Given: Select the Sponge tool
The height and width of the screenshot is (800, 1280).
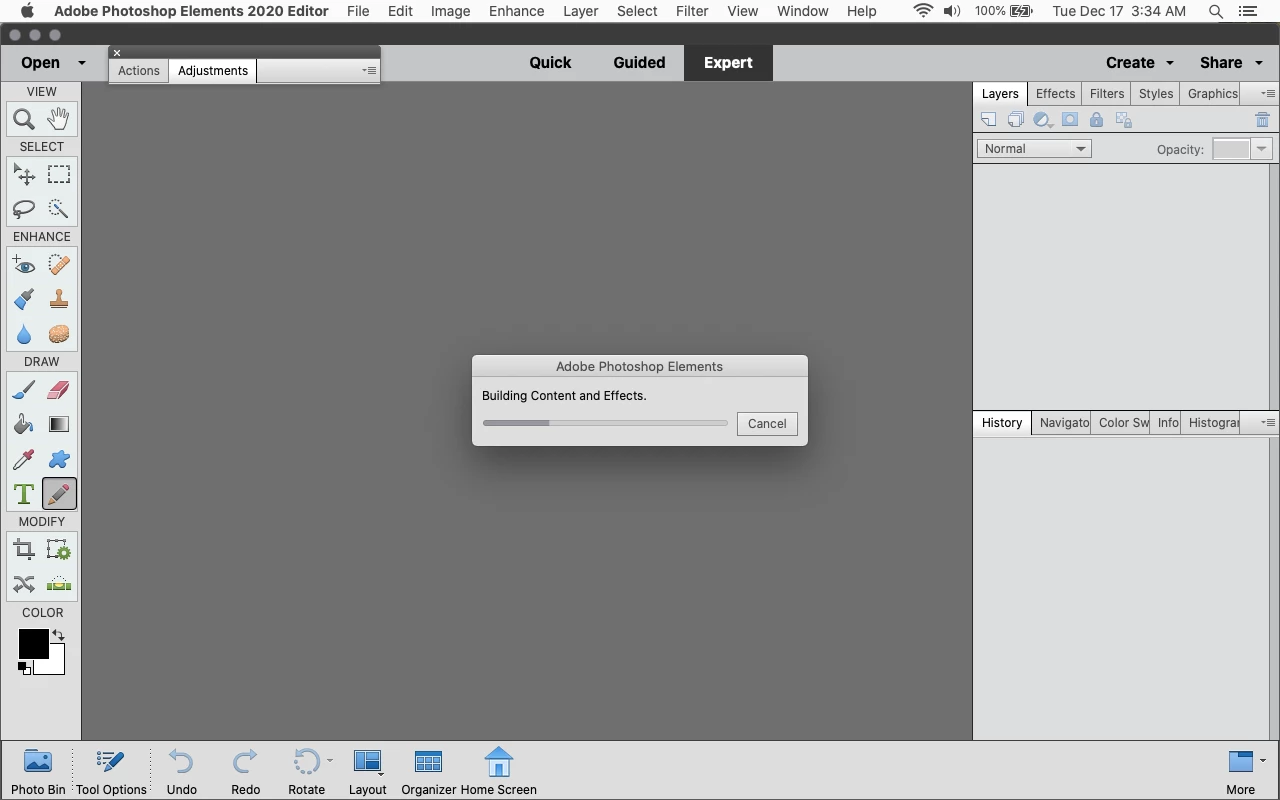Looking at the screenshot, I should [59, 334].
